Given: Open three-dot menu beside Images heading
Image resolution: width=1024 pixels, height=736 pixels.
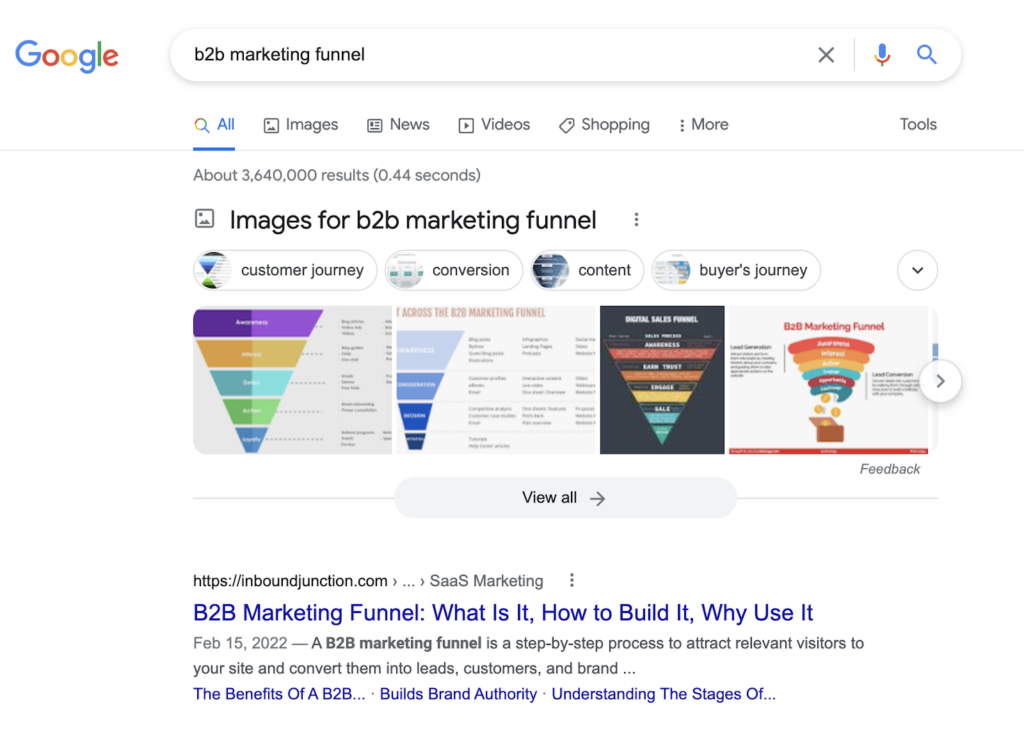Looking at the screenshot, I should (x=636, y=220).
